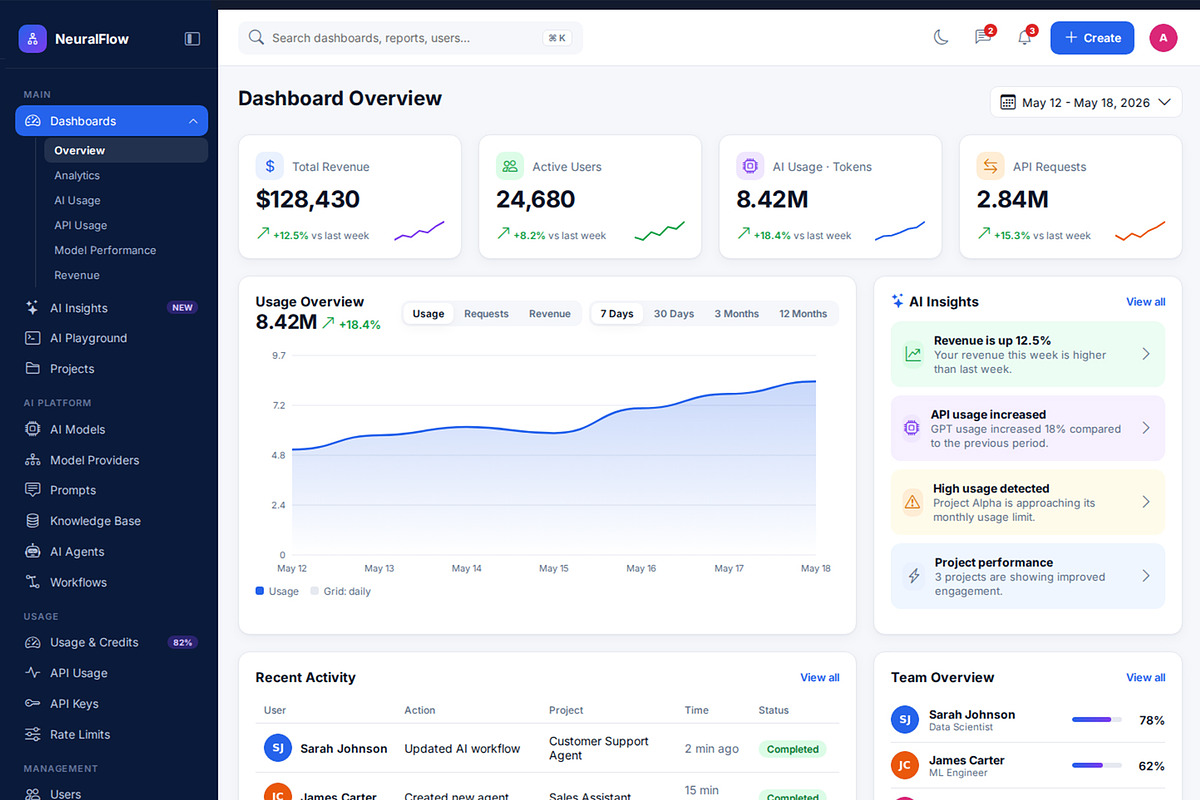Click the Total Revenue sparkline chart
This screenshot has width=1200, height=800.
419,231
